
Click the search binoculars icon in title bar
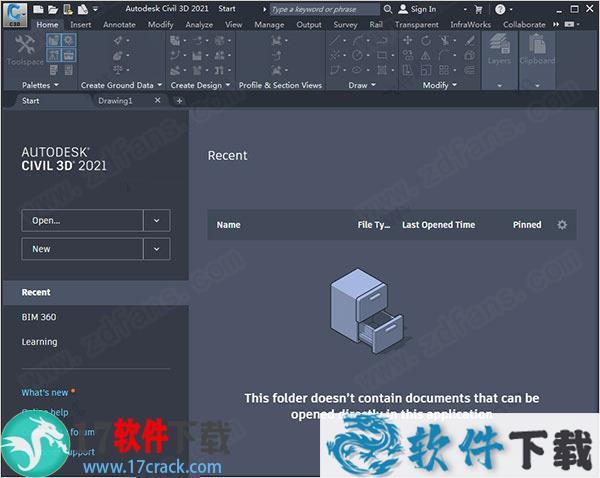[388, 9]
